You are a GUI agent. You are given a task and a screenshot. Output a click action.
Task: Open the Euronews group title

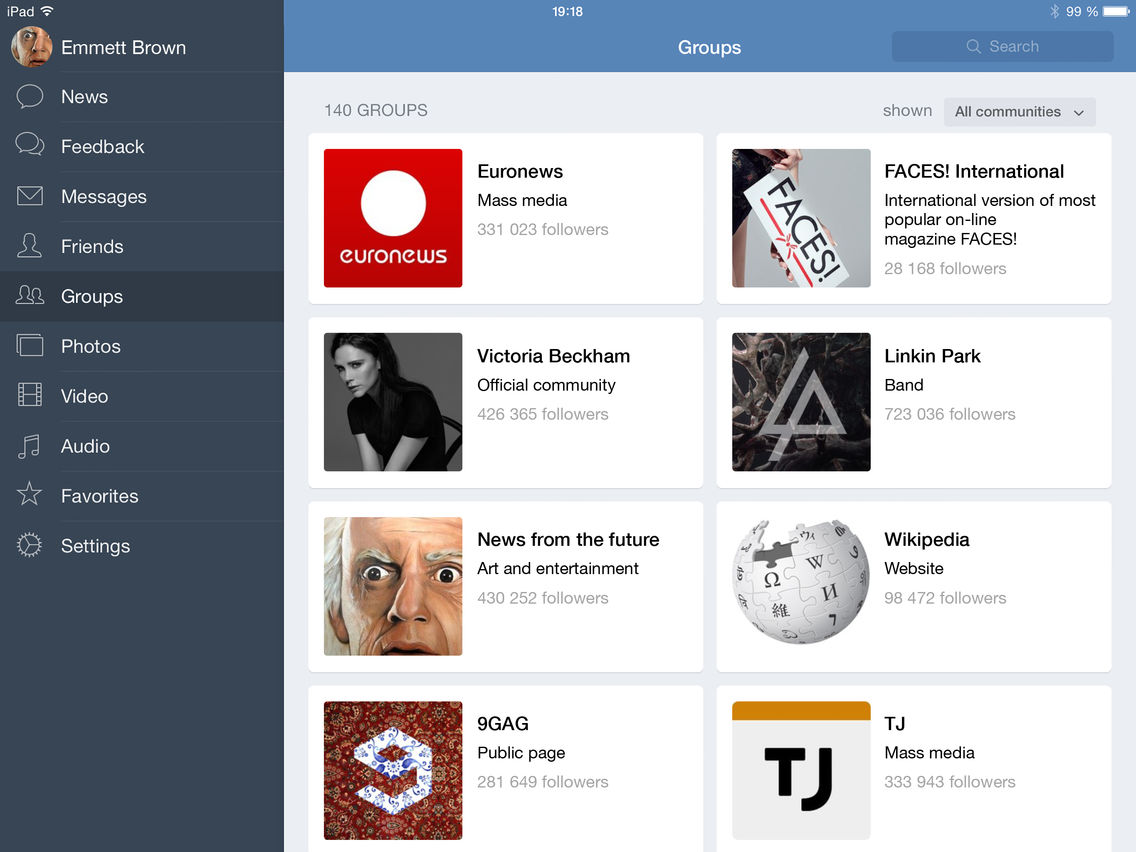tap(520, 171)
